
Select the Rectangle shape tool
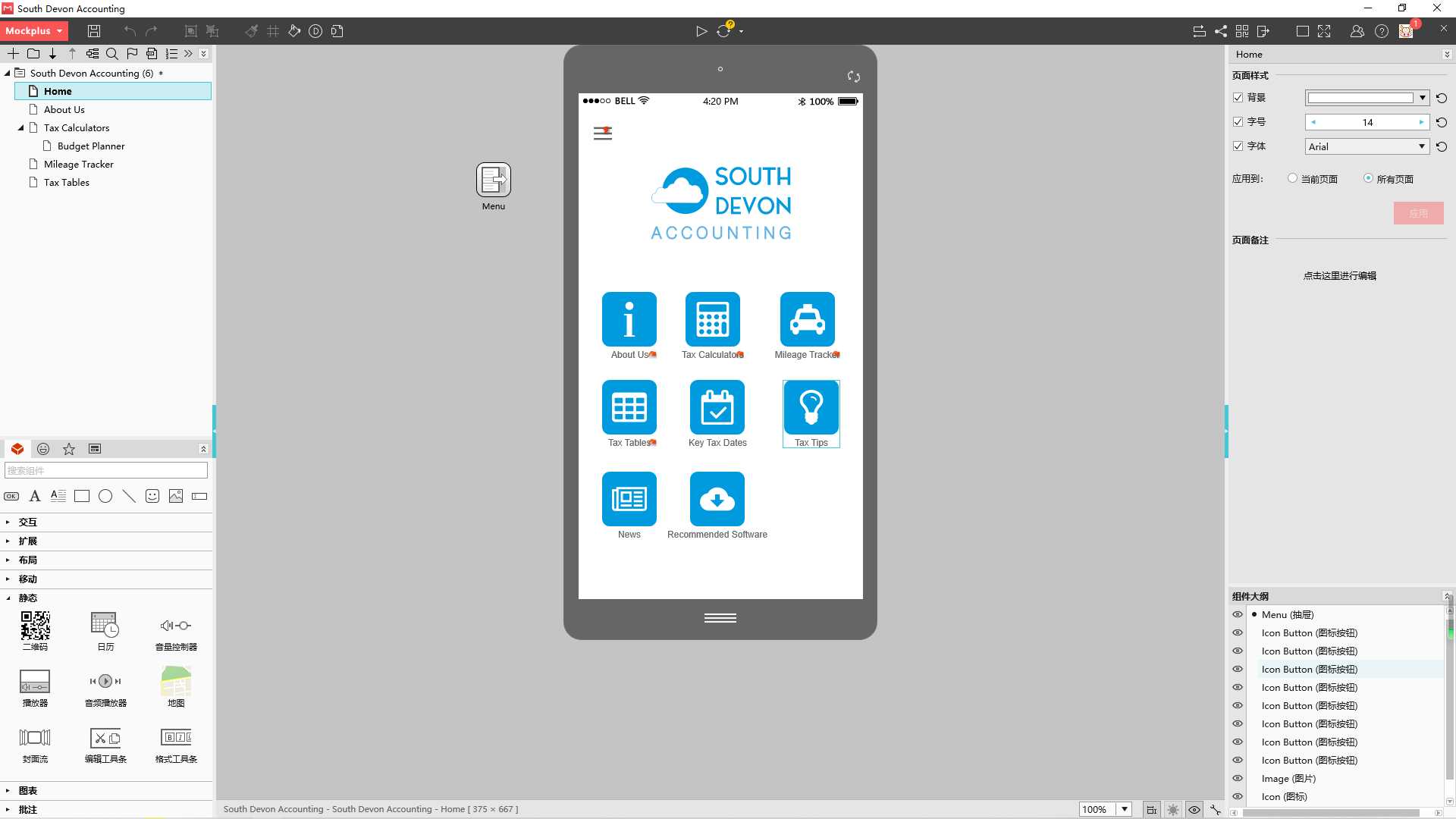pyautogui.click(x=82, y=496)
